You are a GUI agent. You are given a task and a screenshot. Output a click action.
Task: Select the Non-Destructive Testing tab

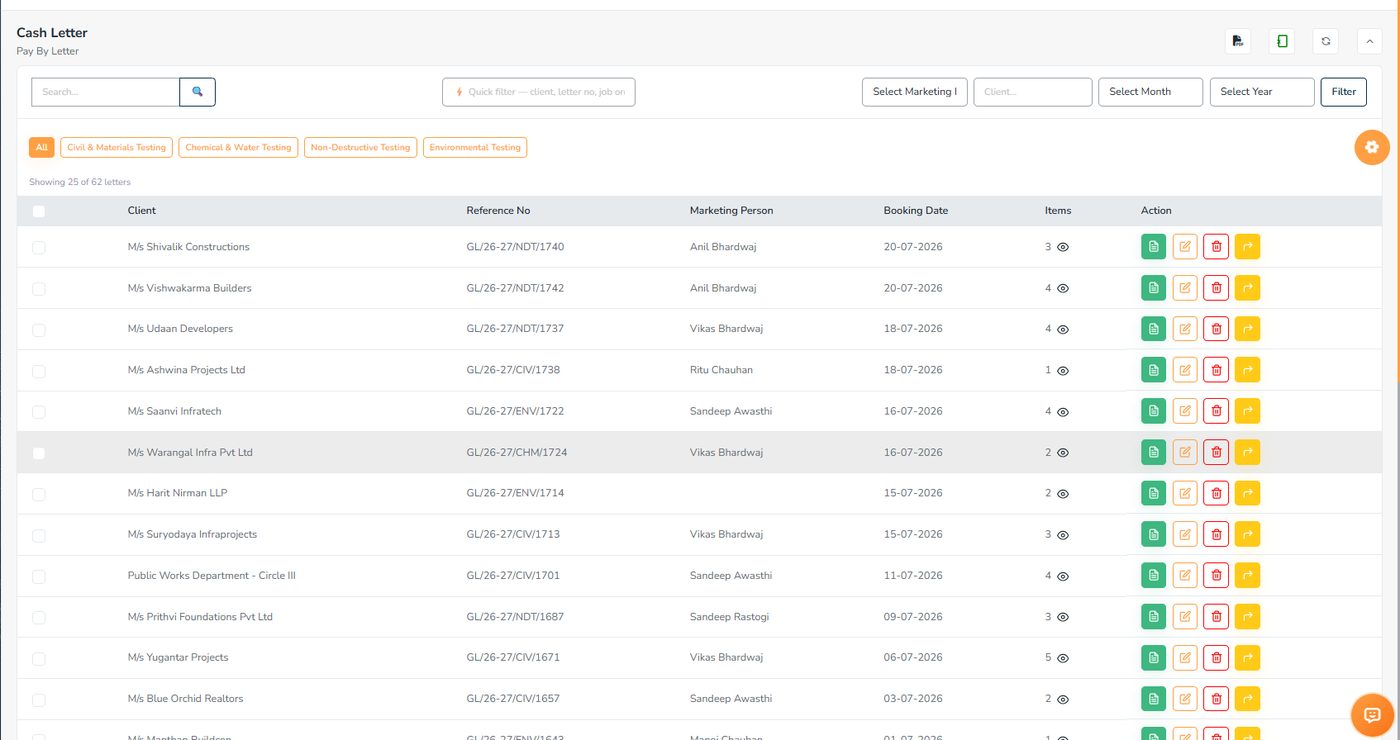361,147
